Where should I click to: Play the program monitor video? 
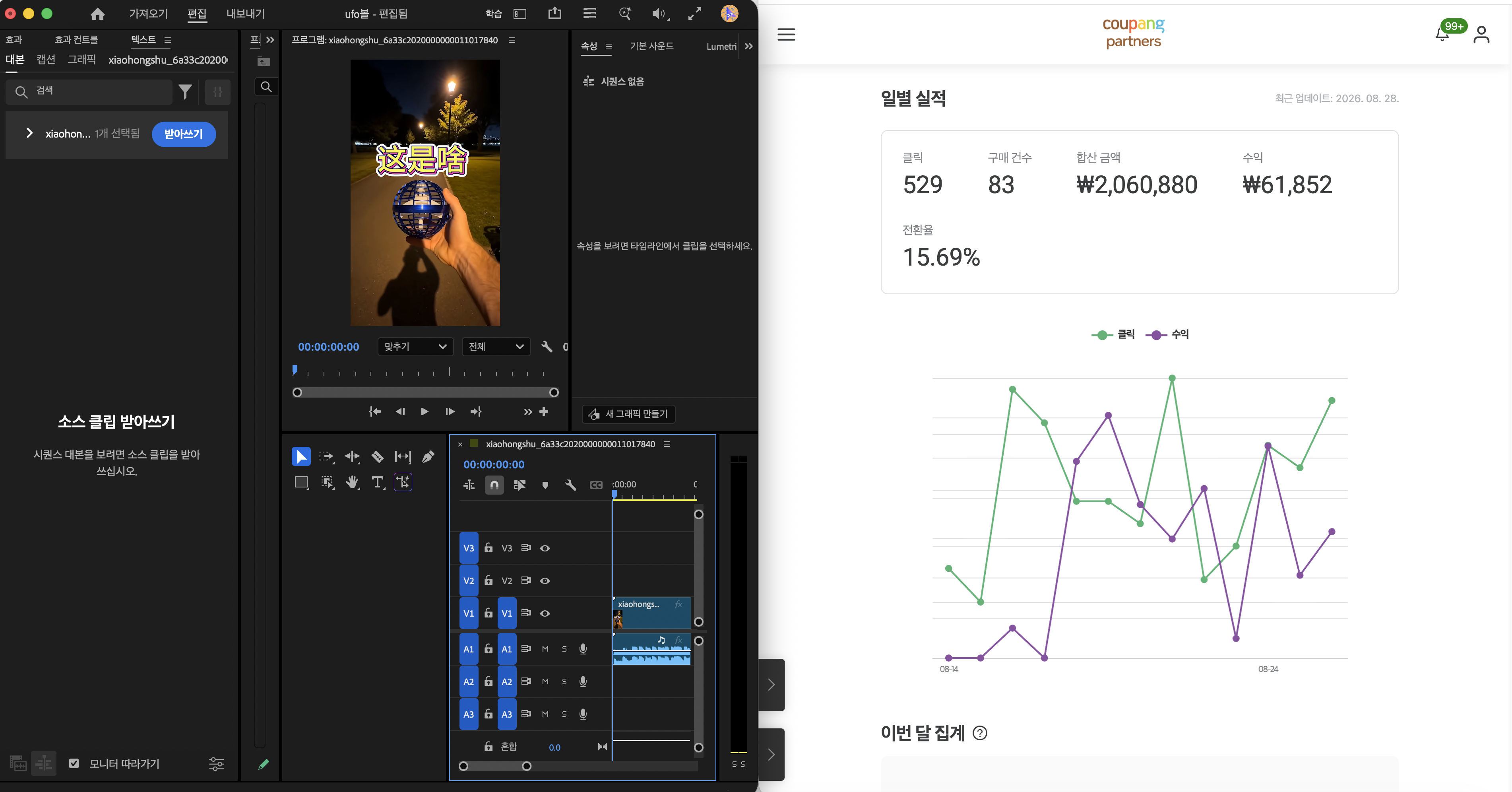click(x=425, y=412)
